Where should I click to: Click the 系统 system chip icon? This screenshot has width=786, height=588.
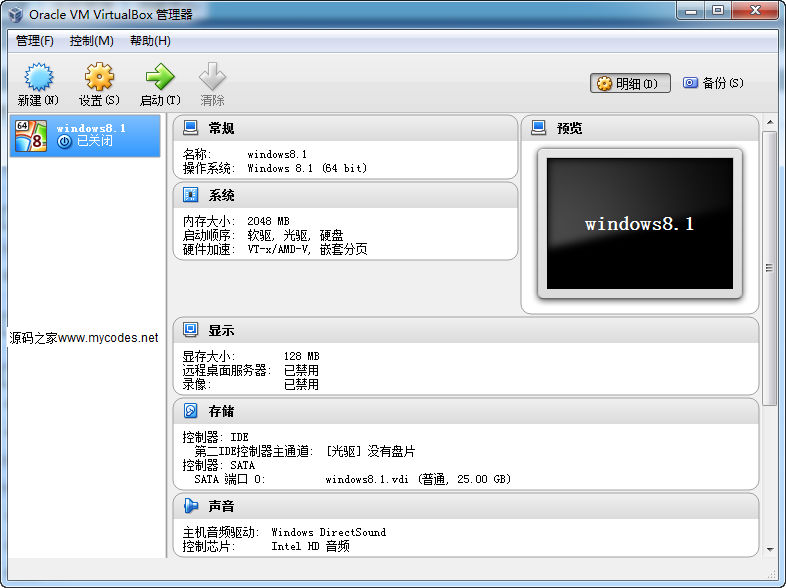[190, 194]
